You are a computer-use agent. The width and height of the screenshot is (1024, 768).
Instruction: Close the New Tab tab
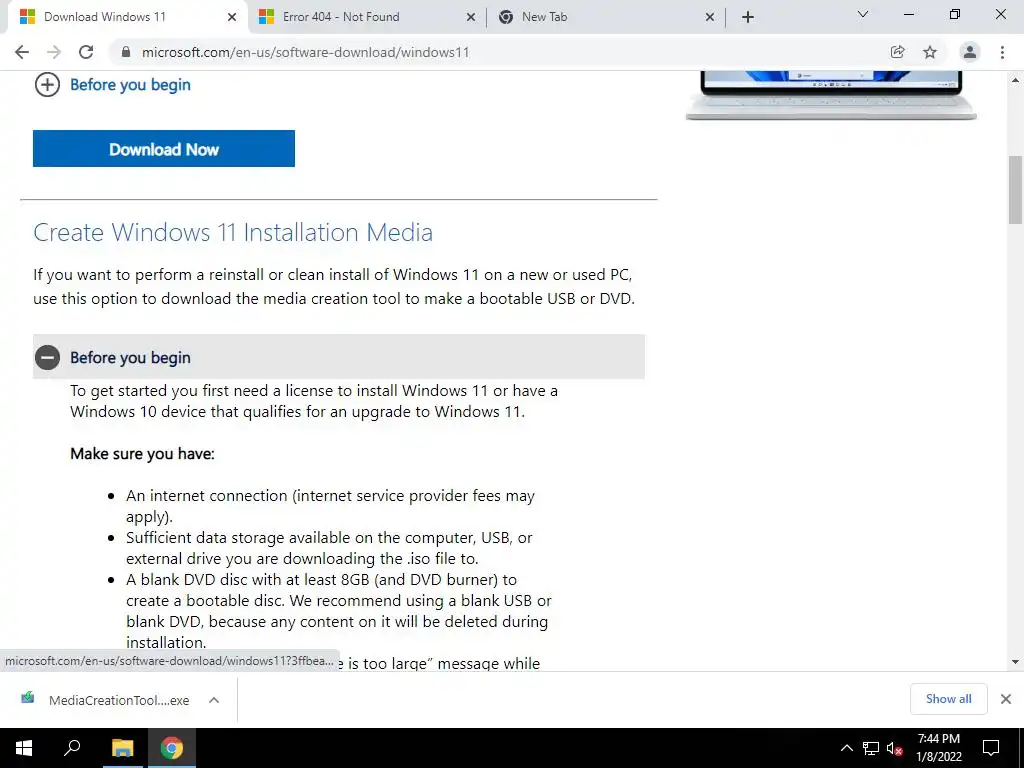pos(710,17)
